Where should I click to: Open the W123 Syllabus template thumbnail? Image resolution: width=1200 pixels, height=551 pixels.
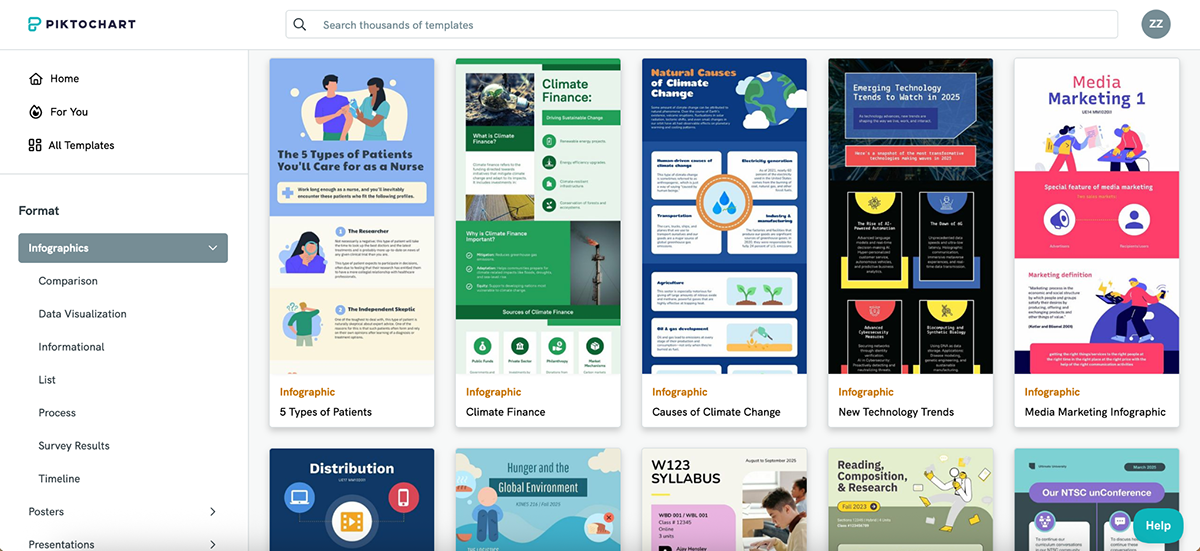click(724, 500)
